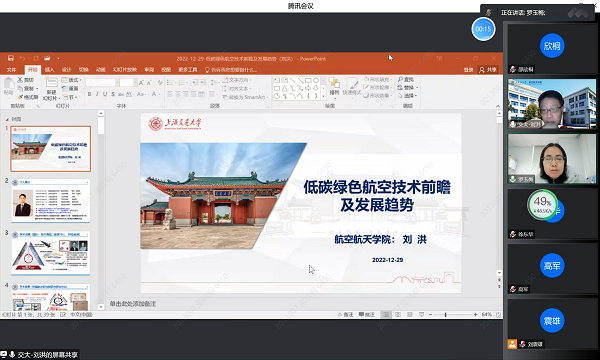Start slideshow from status bar icon
This screenshot has width=600, height=360.
coord(421,314)
